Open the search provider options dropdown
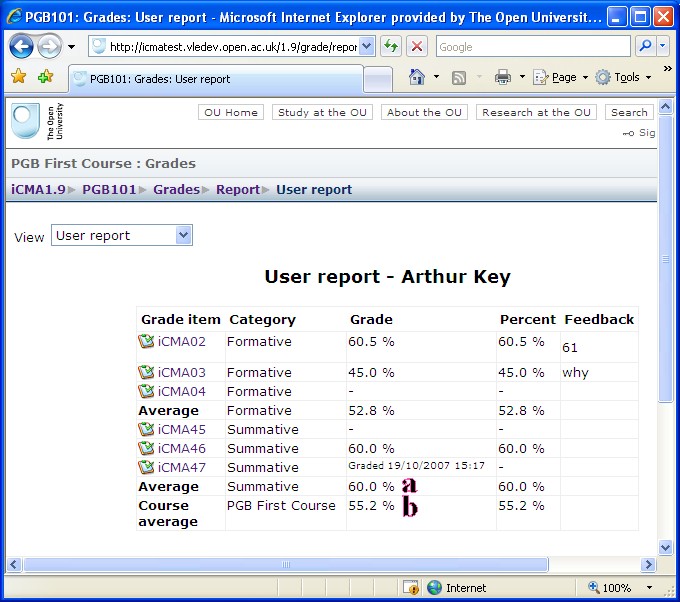The height and width of the screenshot is (602, 680). [663, 46]
